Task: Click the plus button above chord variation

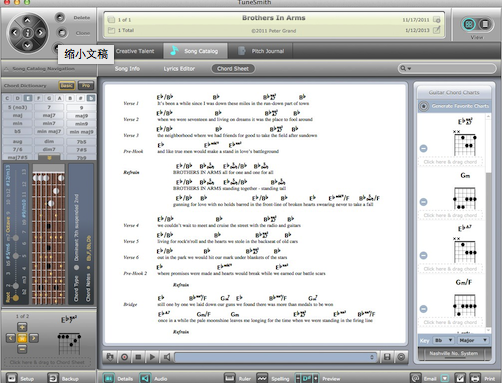Action: coord(22,327)
